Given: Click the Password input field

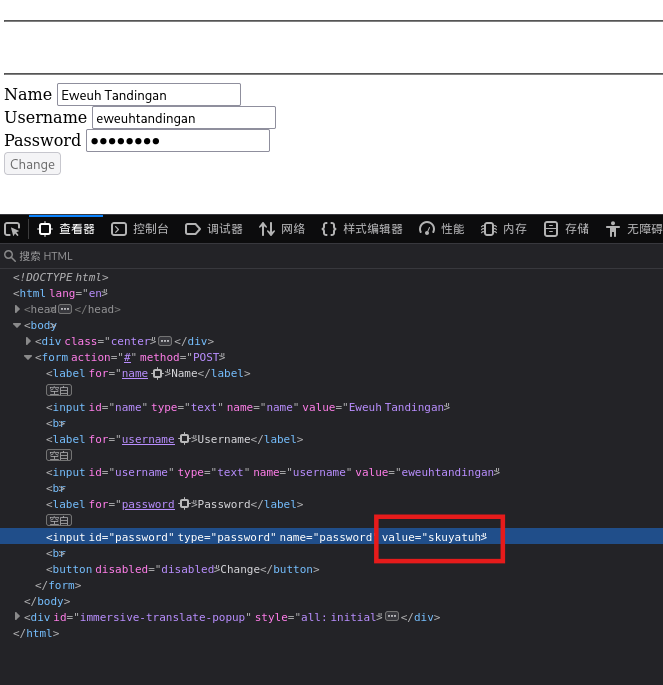Looking at the screenshot, I should [x=178, y=141].
